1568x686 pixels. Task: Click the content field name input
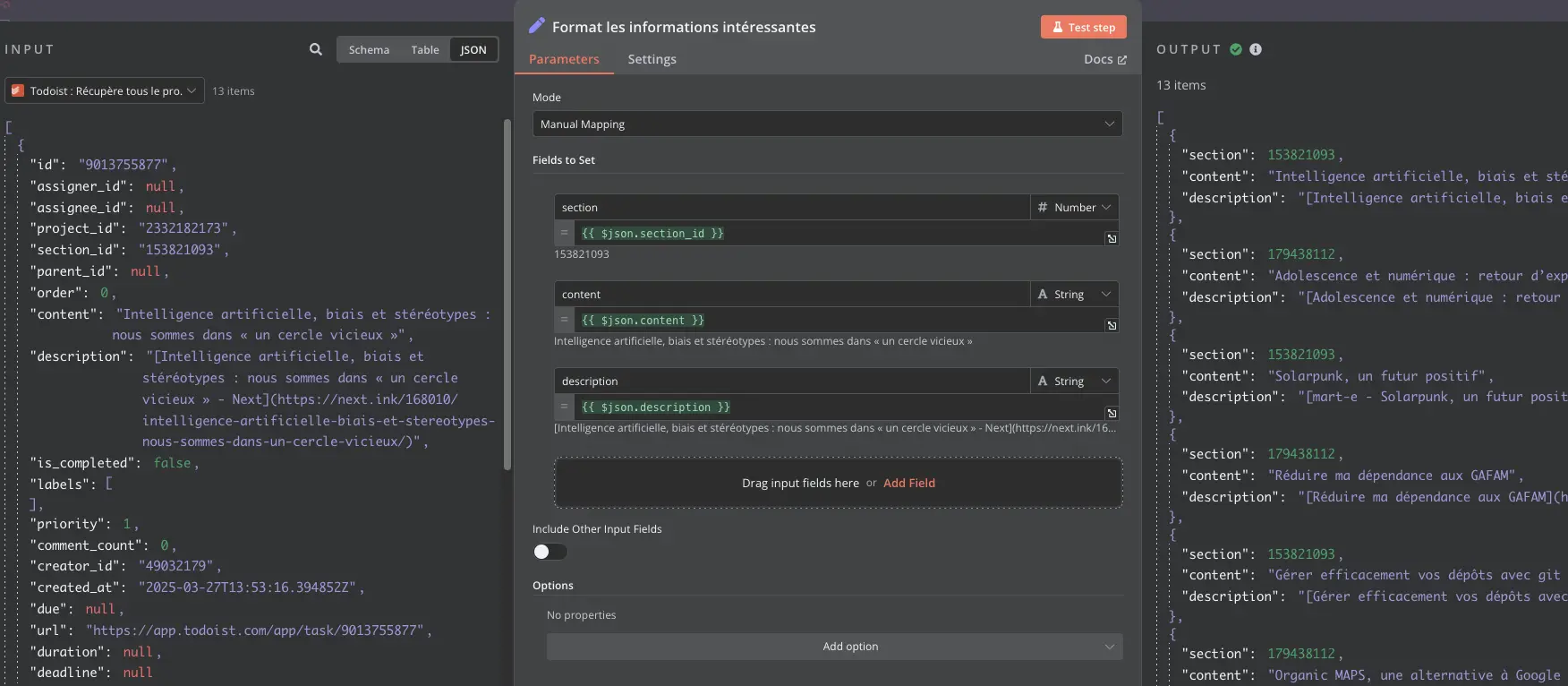792,294
